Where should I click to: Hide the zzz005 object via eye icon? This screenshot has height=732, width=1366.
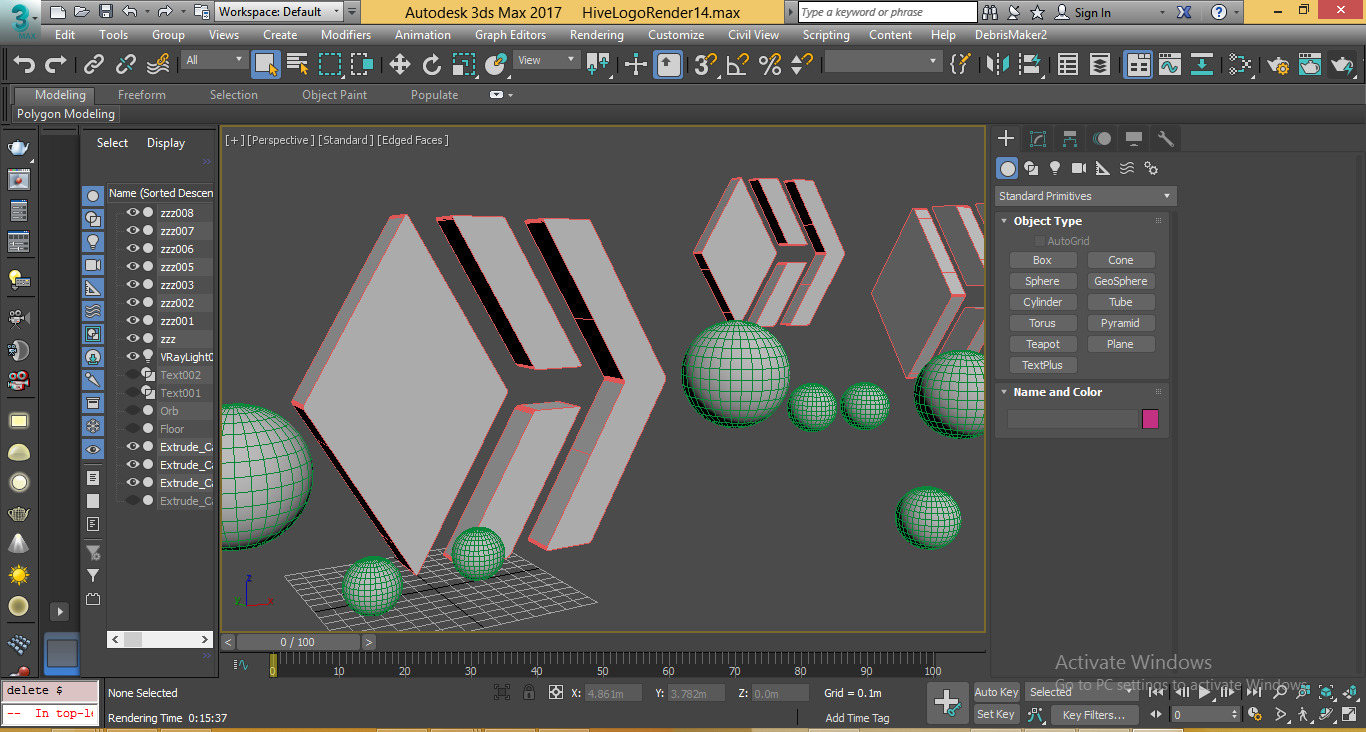click(x=132, y=267)
